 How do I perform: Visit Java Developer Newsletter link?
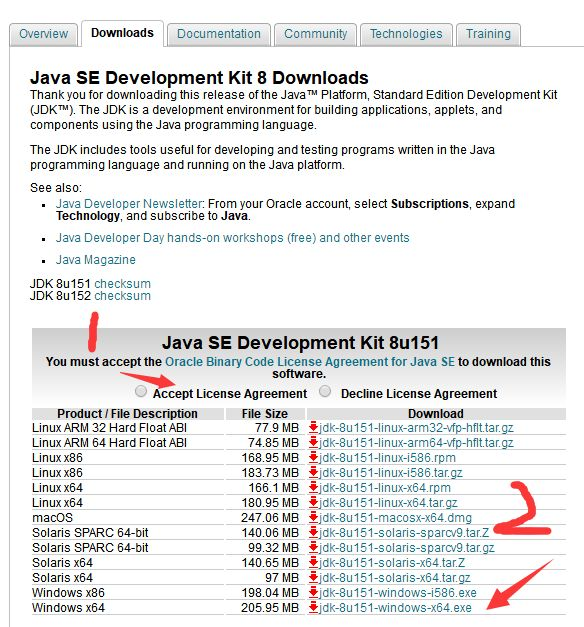point(128,204)
